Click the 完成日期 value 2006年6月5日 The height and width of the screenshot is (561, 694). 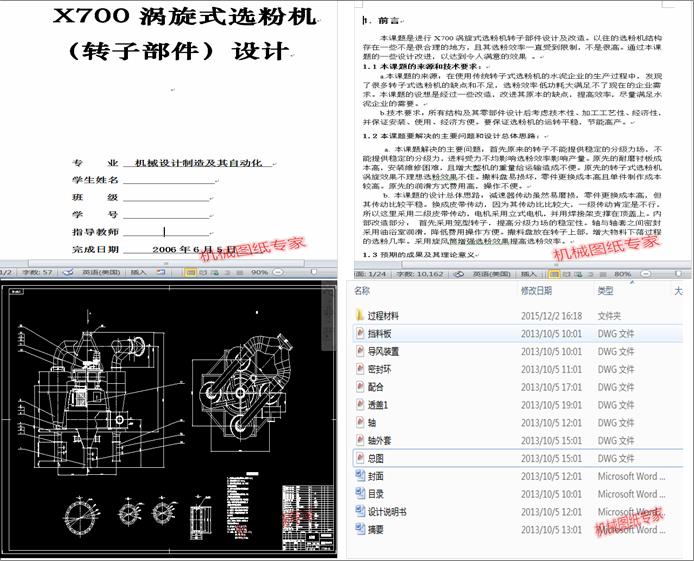[194, 250]
